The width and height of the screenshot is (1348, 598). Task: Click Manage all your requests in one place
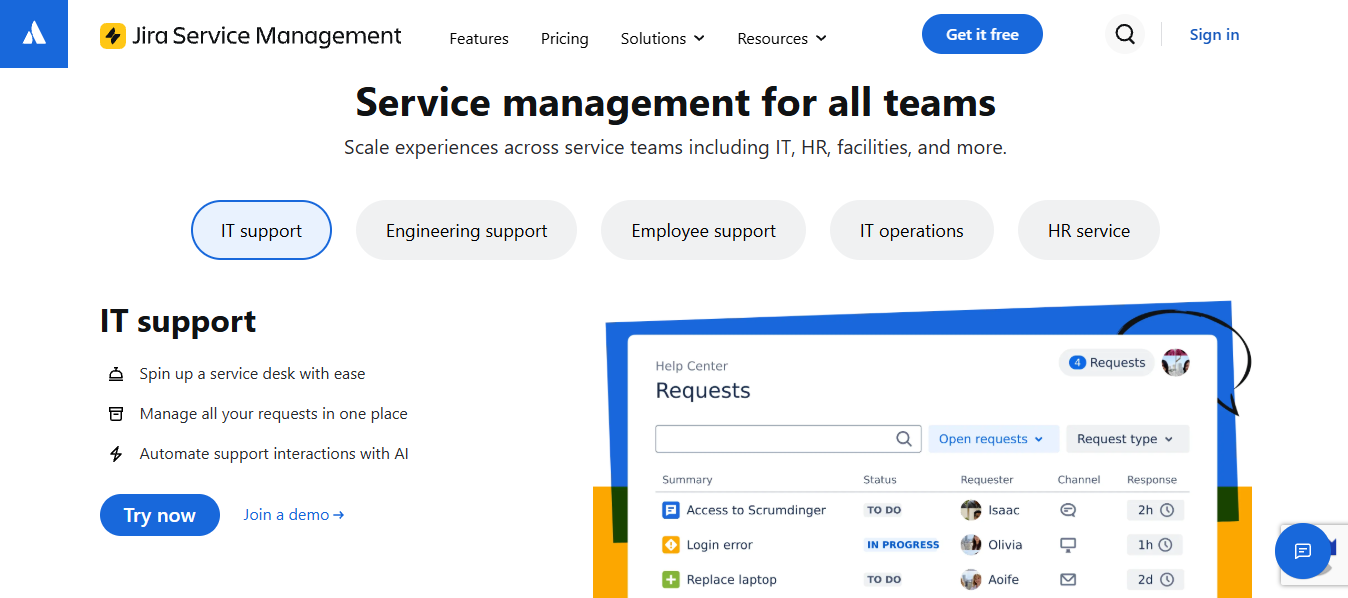[274, 414]
